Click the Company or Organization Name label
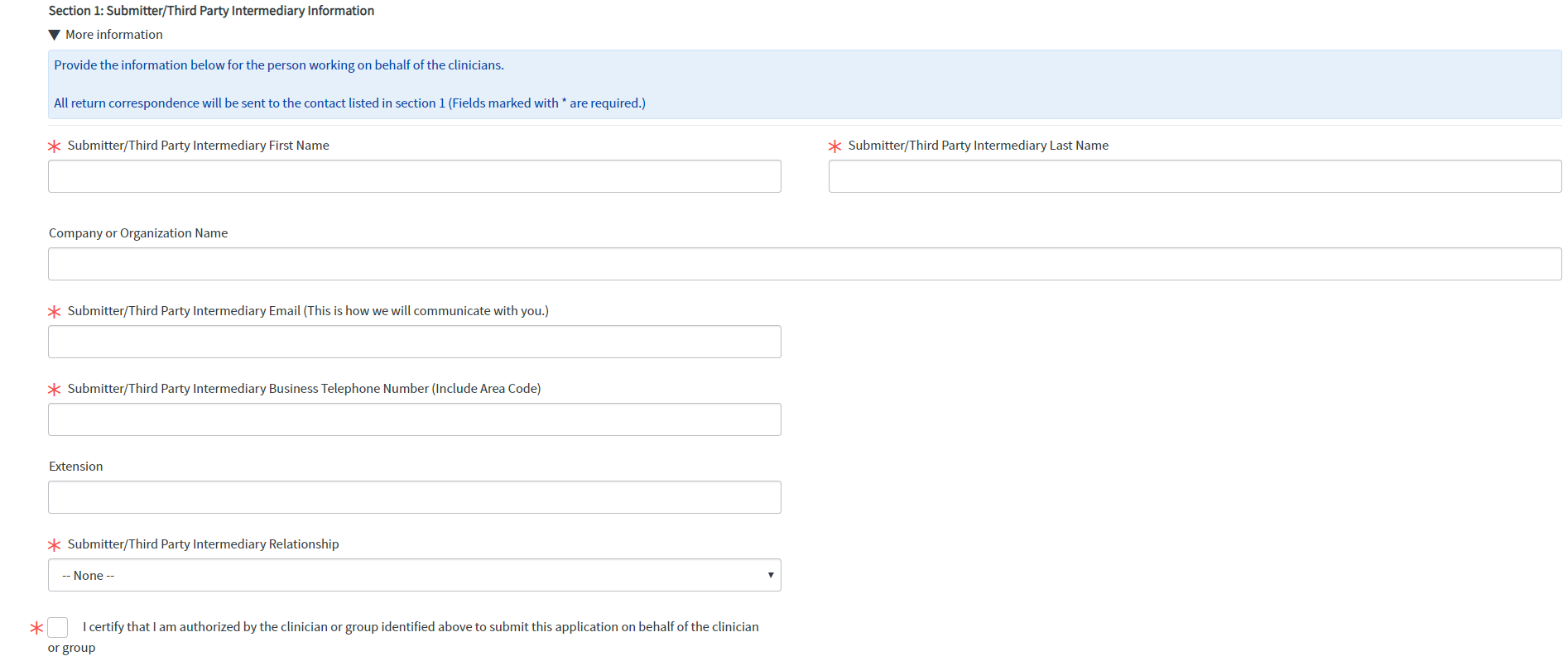 138,233
